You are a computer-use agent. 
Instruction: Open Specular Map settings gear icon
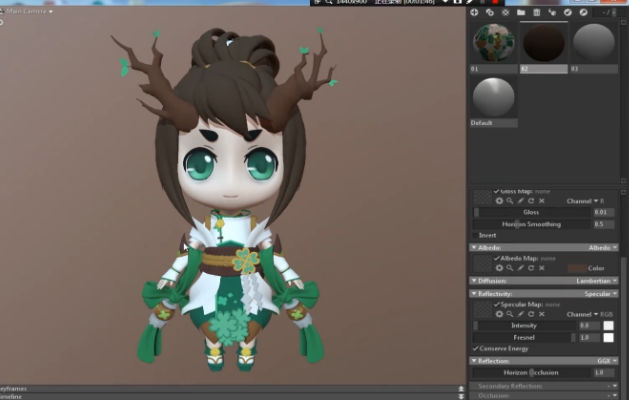[x=499, y=314]
